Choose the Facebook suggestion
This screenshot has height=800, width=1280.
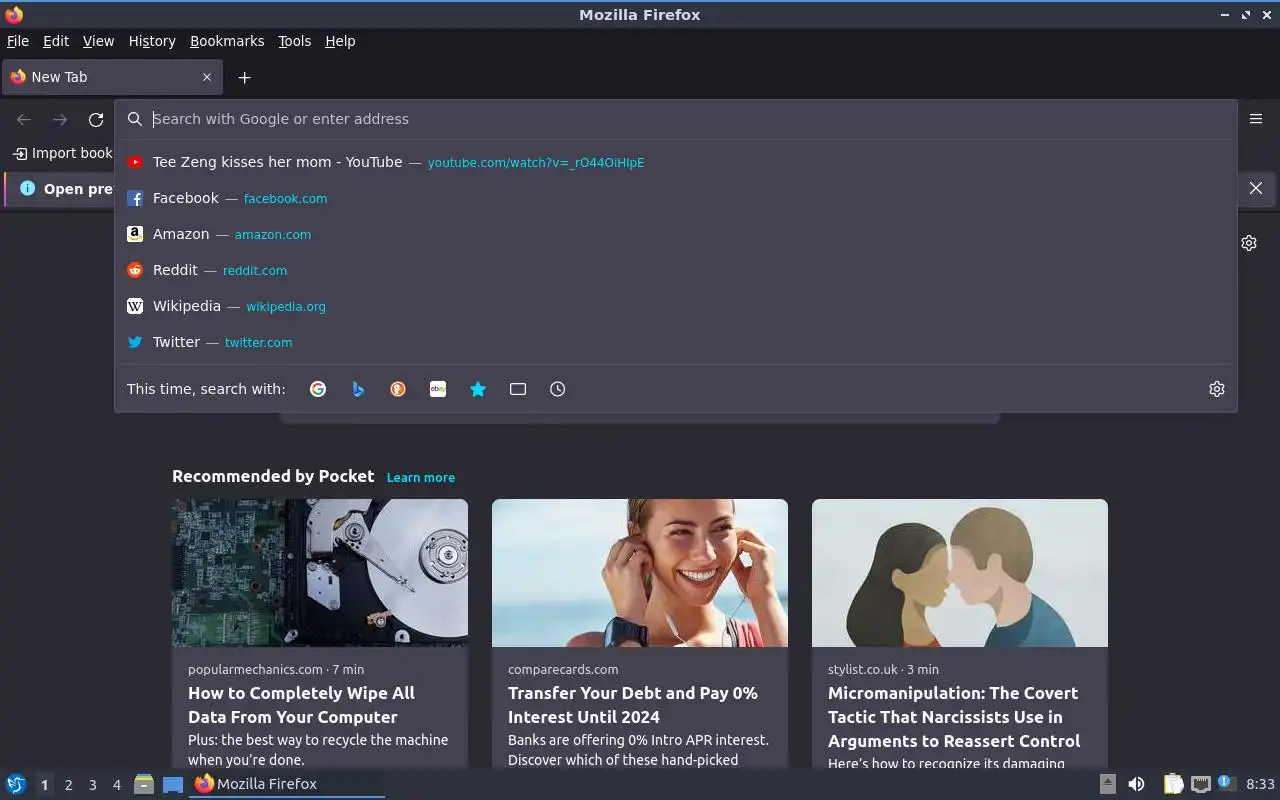click(x=676, y=198)
